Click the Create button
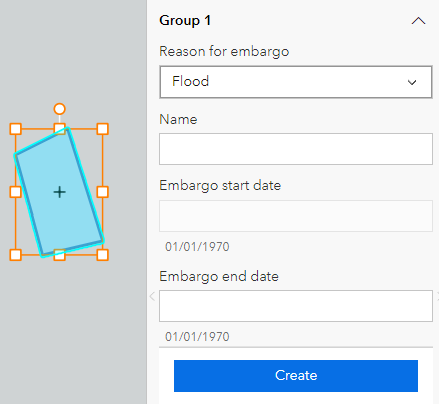439x404 pixels. pos(296,376)
